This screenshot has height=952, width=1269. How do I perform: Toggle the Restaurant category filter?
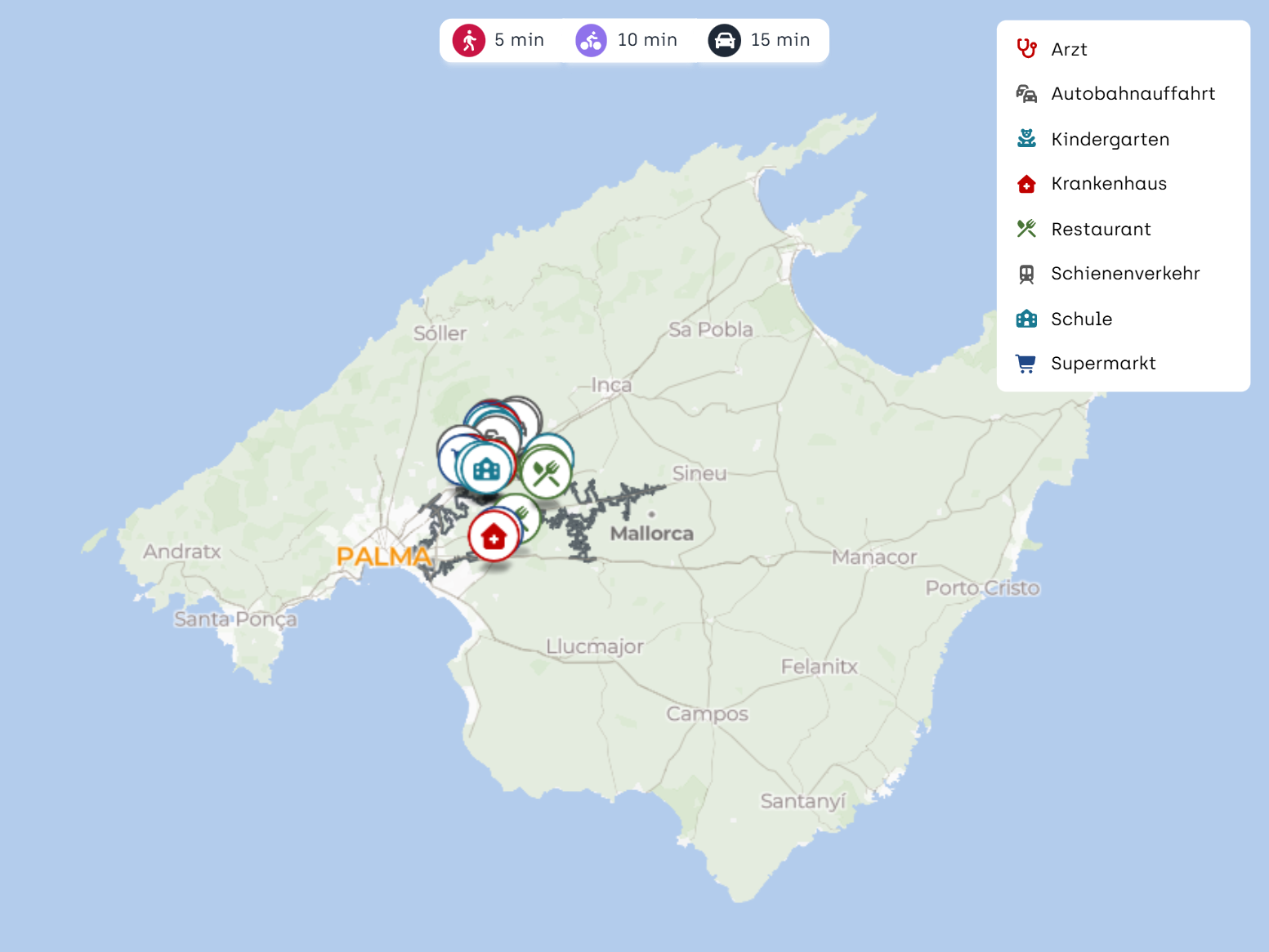(1101, 229)
